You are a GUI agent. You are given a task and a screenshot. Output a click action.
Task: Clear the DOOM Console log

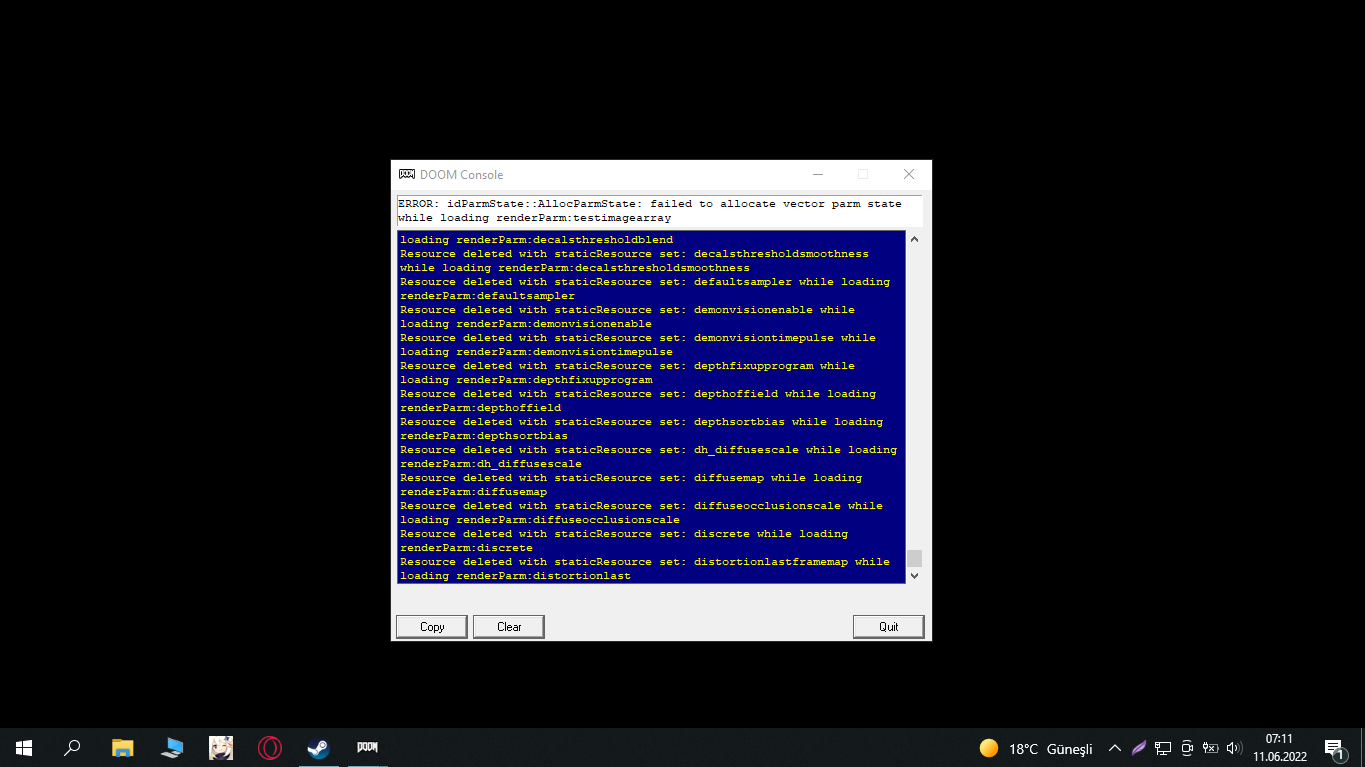pyautogui.click(x=509, y=627)
